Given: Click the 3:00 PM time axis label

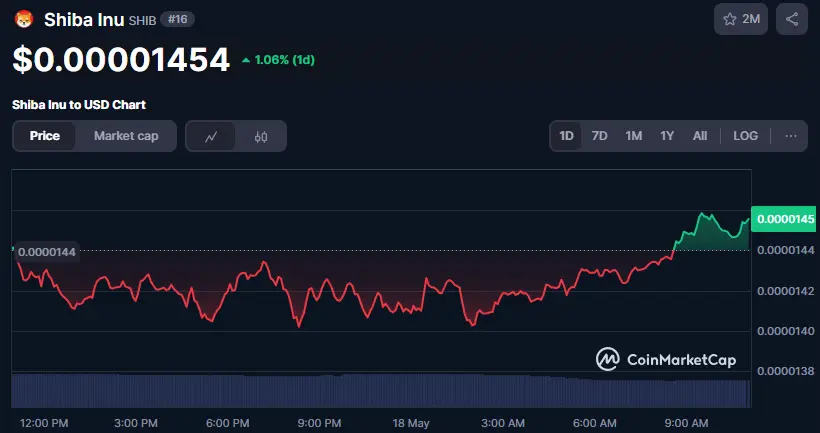Looking at the screenshot, I should (135, 423).
